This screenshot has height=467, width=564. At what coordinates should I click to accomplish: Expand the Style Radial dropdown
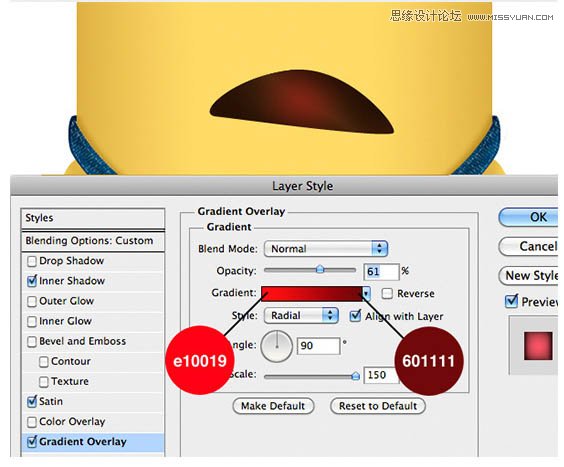[x=301, y=316]
